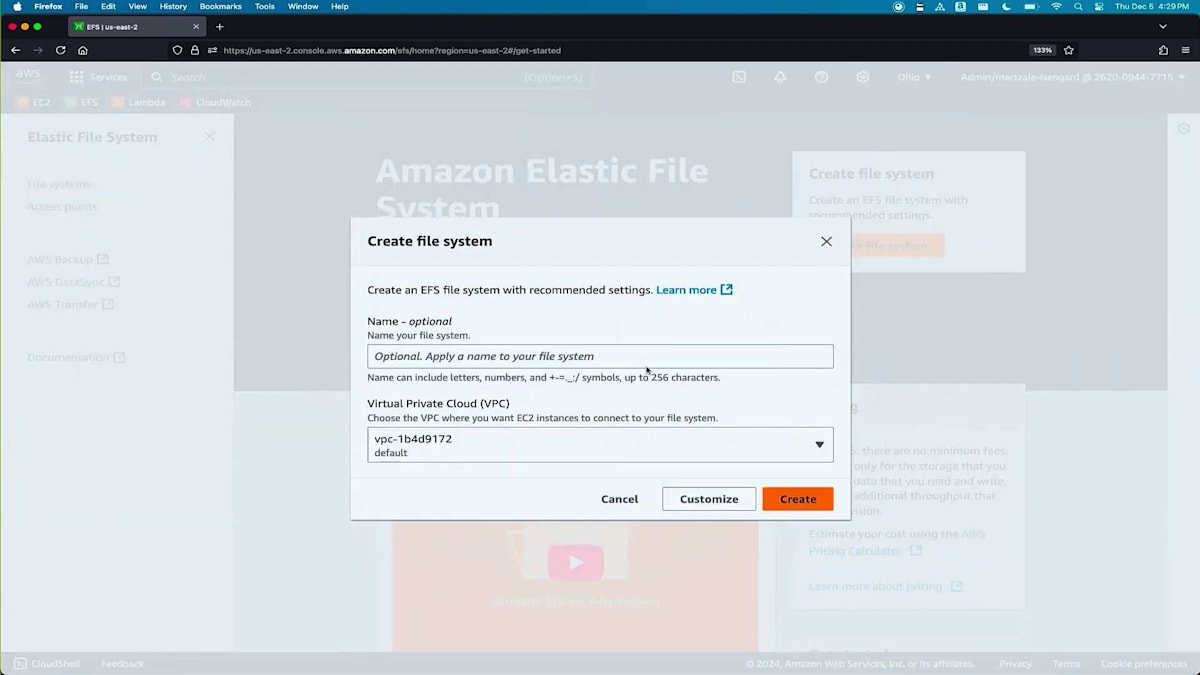Open the macOS Control Center icon

tap(1099, 6)
